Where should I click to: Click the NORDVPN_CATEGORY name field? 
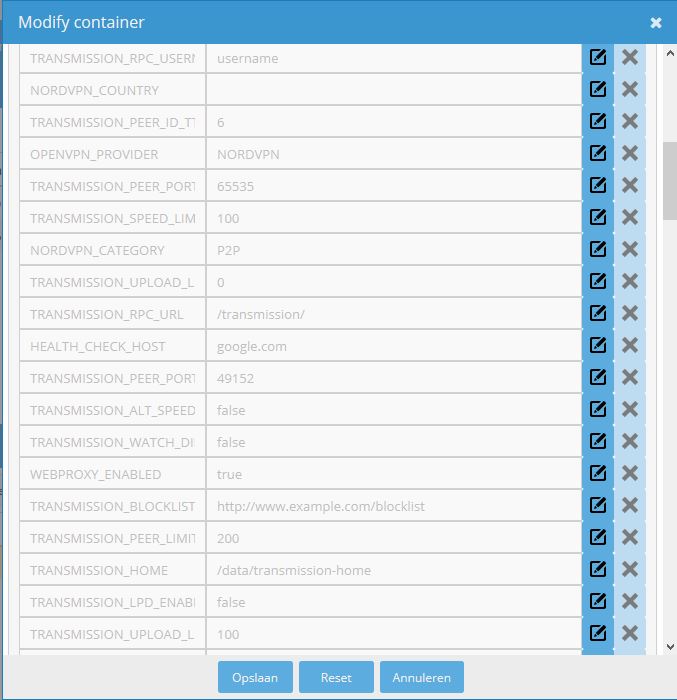pyautogui.click(x=113, y=250)
